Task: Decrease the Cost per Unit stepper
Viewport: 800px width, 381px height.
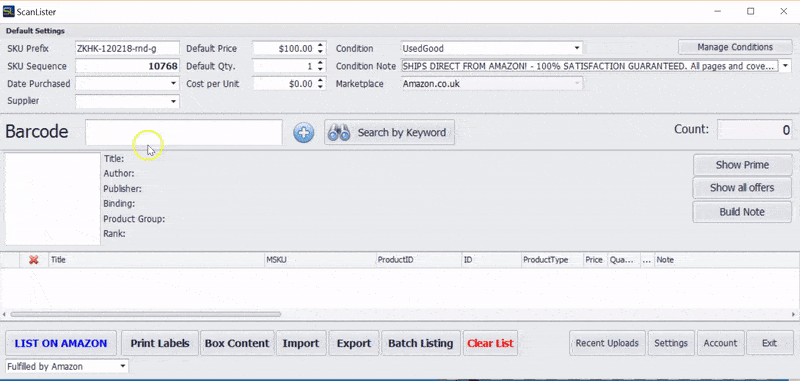Action: point(320,87)
